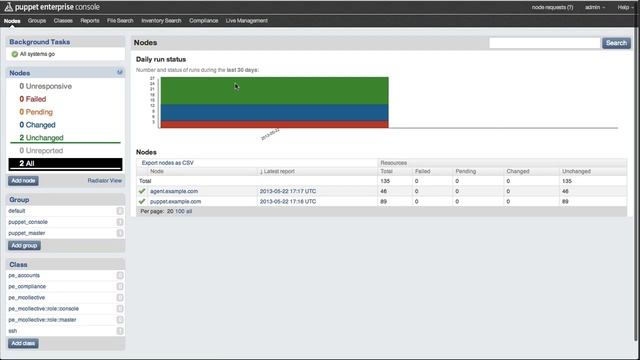Click the Background Tasks heading

tap(40, 42)
